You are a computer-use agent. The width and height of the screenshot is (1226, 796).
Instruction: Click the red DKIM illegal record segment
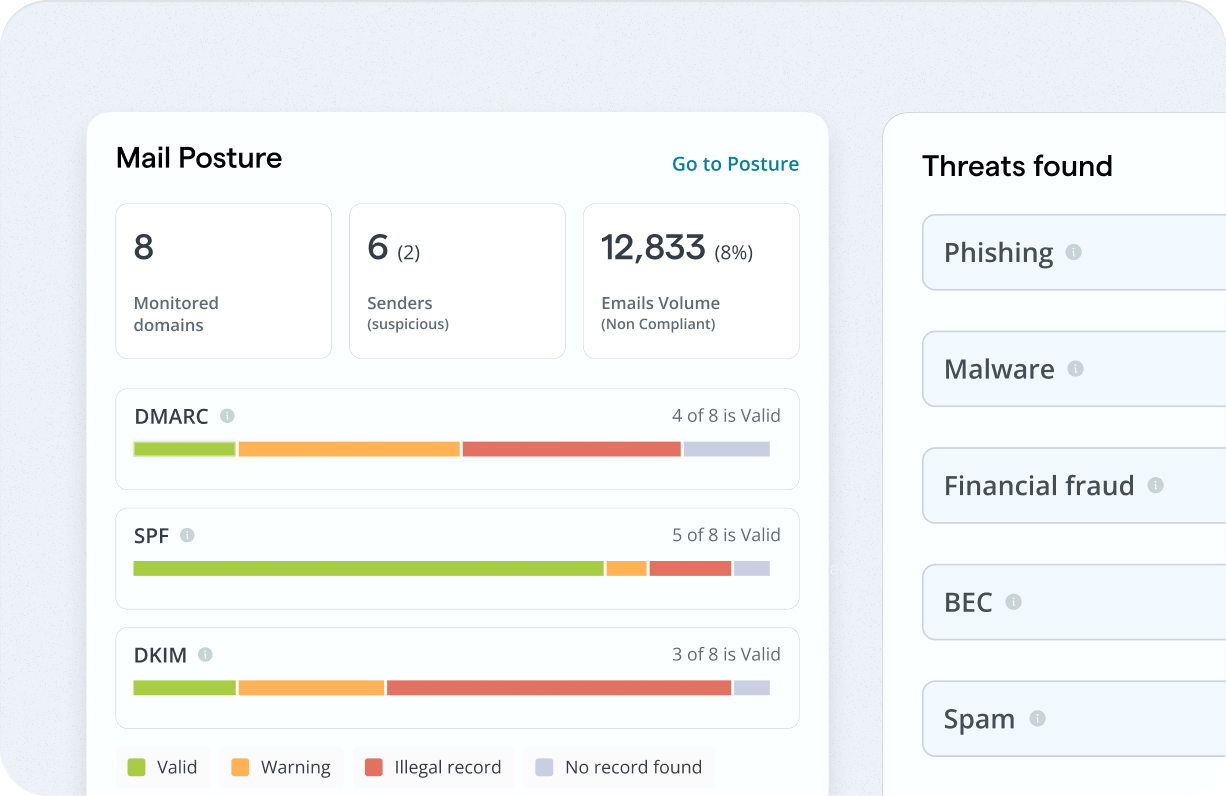pyautogui.click(x=559, y=688)
